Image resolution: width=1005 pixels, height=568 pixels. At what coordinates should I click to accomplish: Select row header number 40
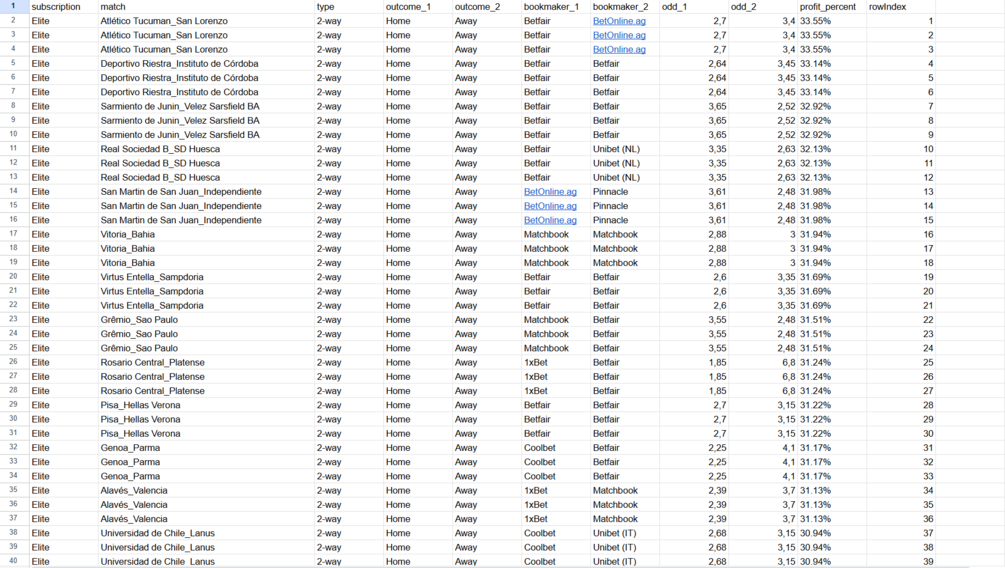point(13,561)
